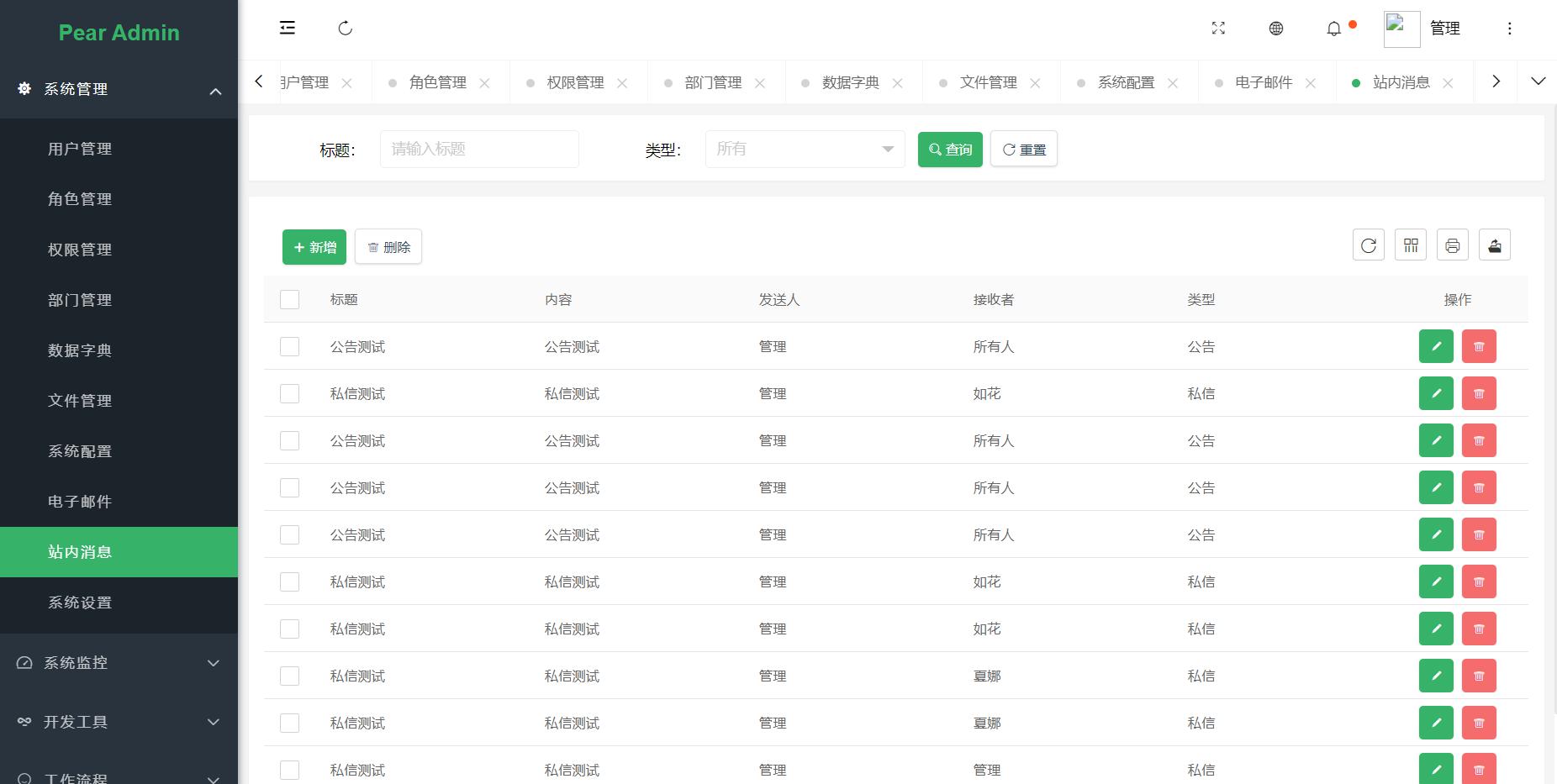The image size is (1557, 784).
Task: Click the green 查询 search button
Action: [950, 150]
